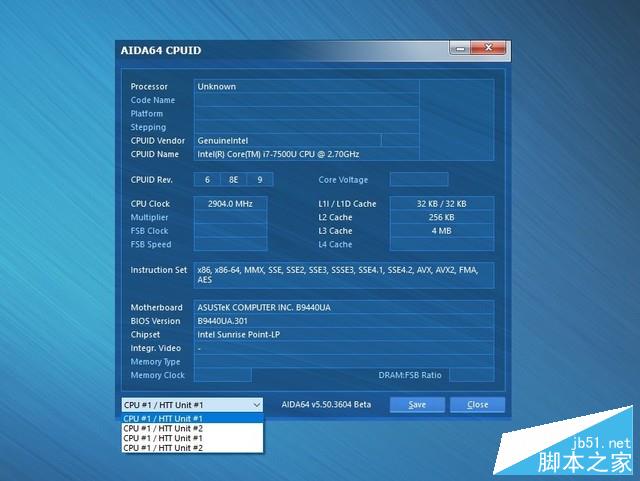This screenshot has height=481, width=640.
Task: Click the CPU Clock value '2904.0 MHz'
Action: (x=231, y=204)
